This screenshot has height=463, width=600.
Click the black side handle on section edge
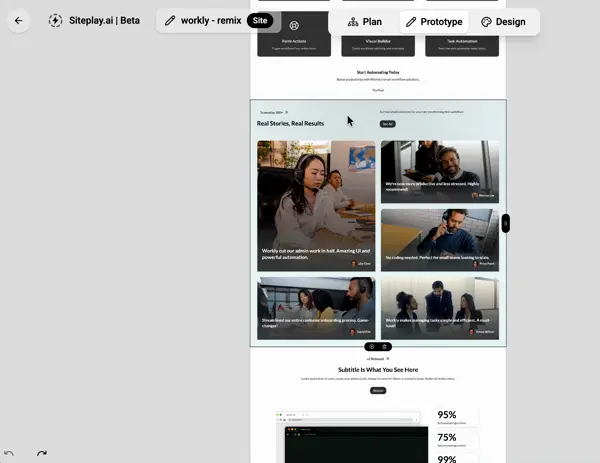coord(505,223)
